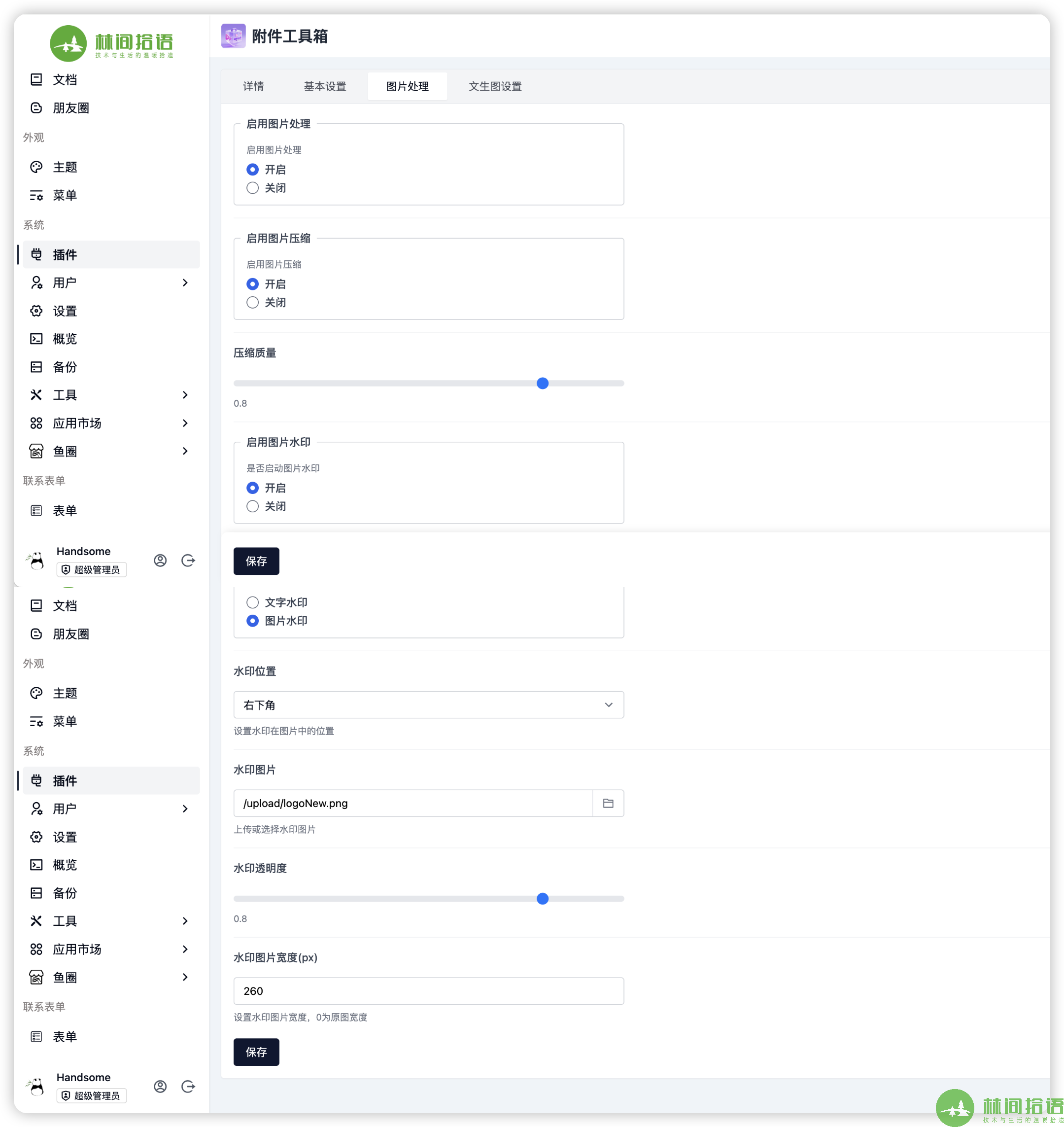Screen dimensions: 1064x1127
Task: Expand the 用户 submenu chevron
Action: click(x=185, y=282)
